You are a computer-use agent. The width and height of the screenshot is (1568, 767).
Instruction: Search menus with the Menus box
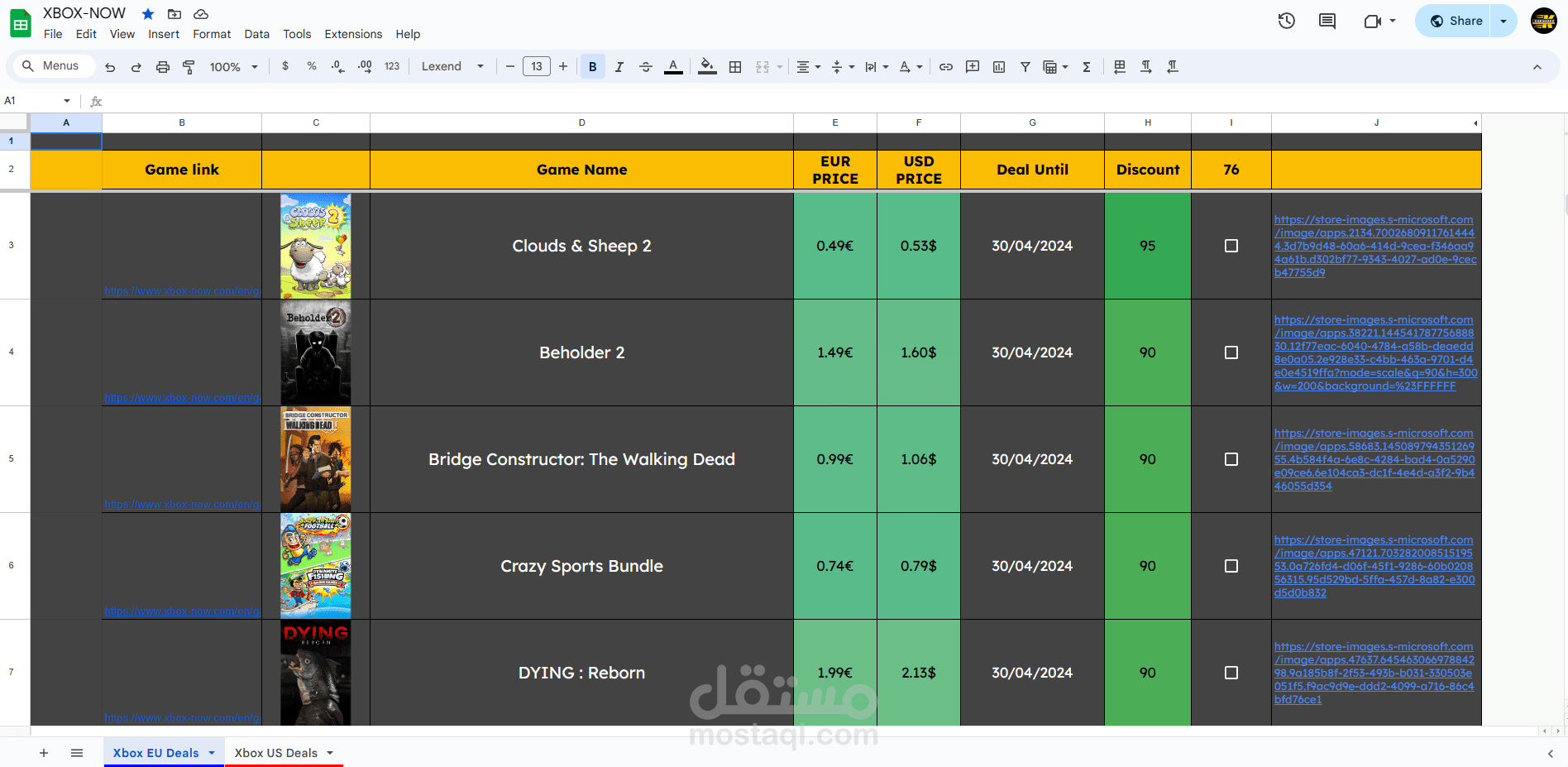[52, 66]
